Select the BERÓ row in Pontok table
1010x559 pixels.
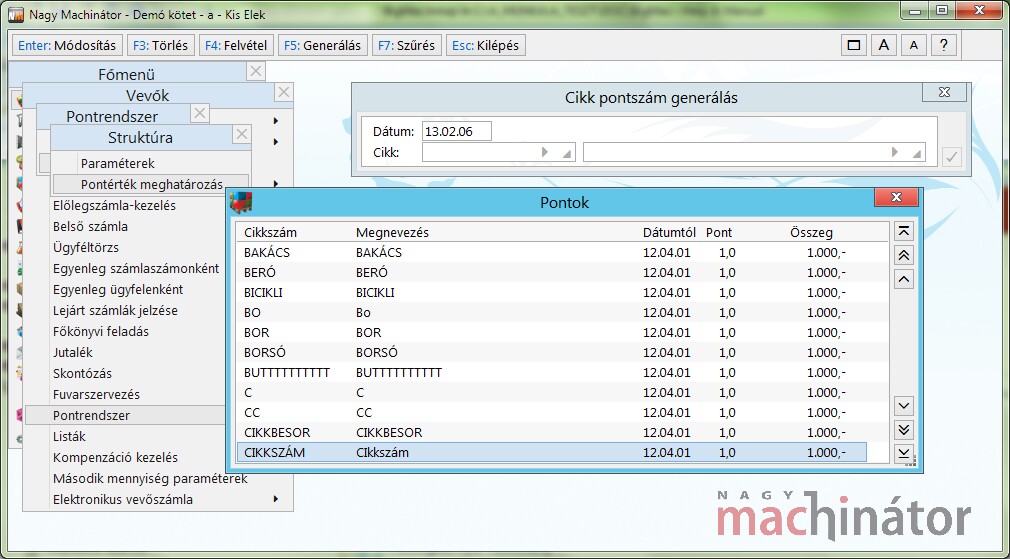(552, 272)
